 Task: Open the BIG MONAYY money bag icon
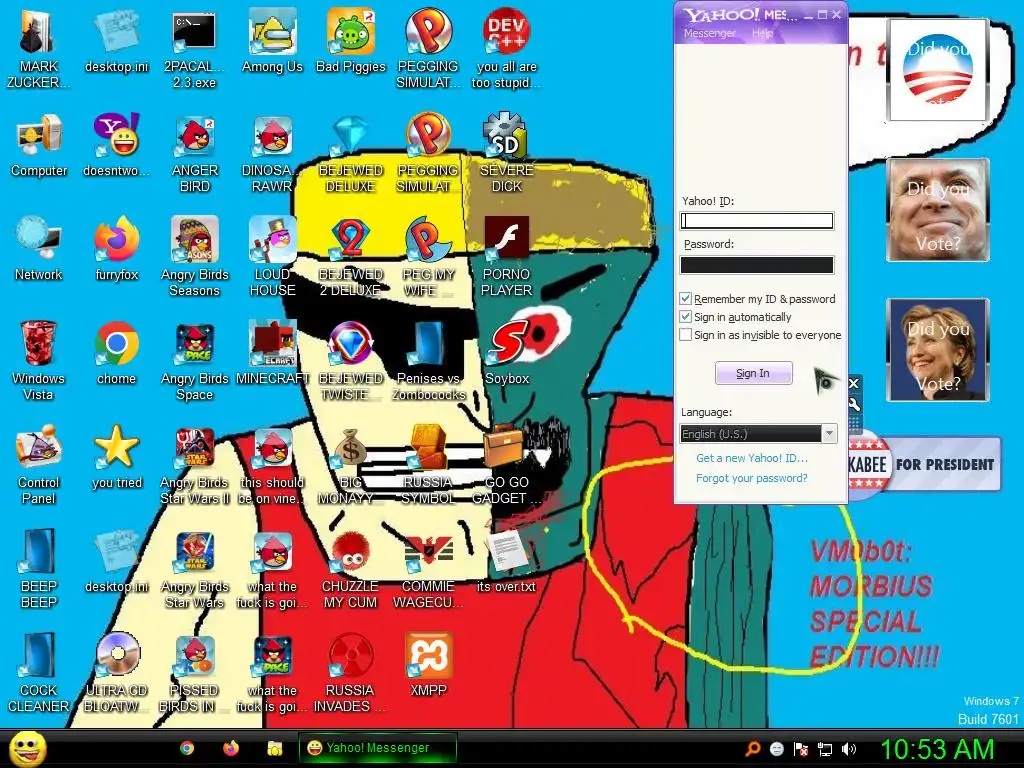351,464
